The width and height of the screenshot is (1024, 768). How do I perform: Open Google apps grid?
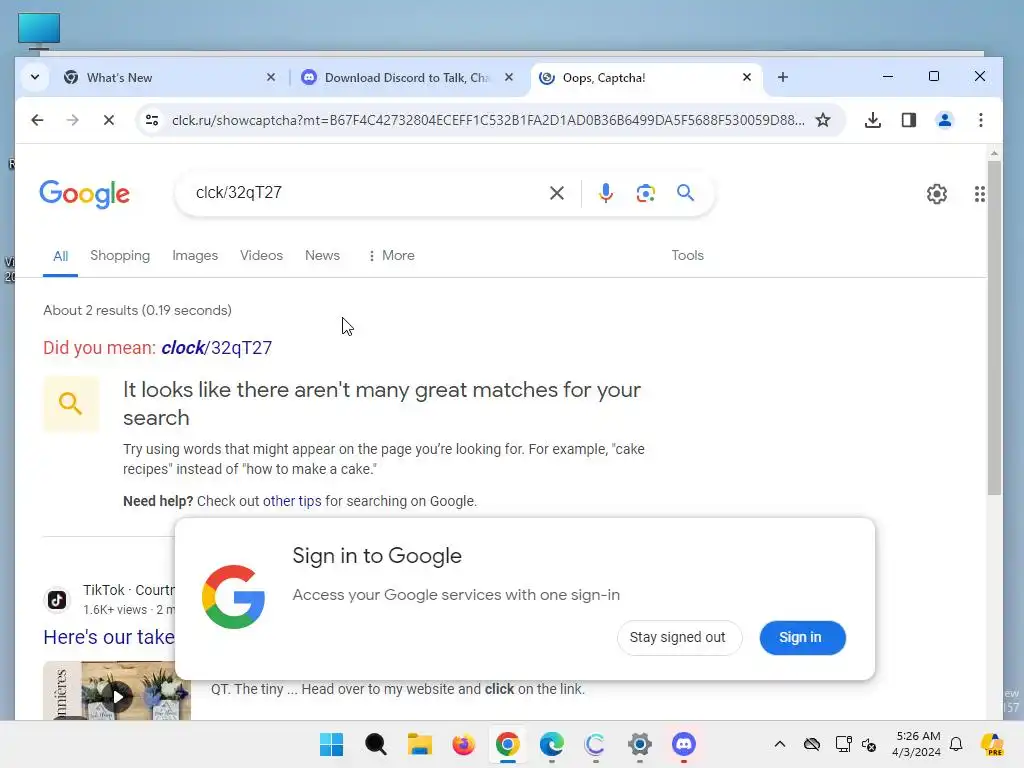(979, 194)
